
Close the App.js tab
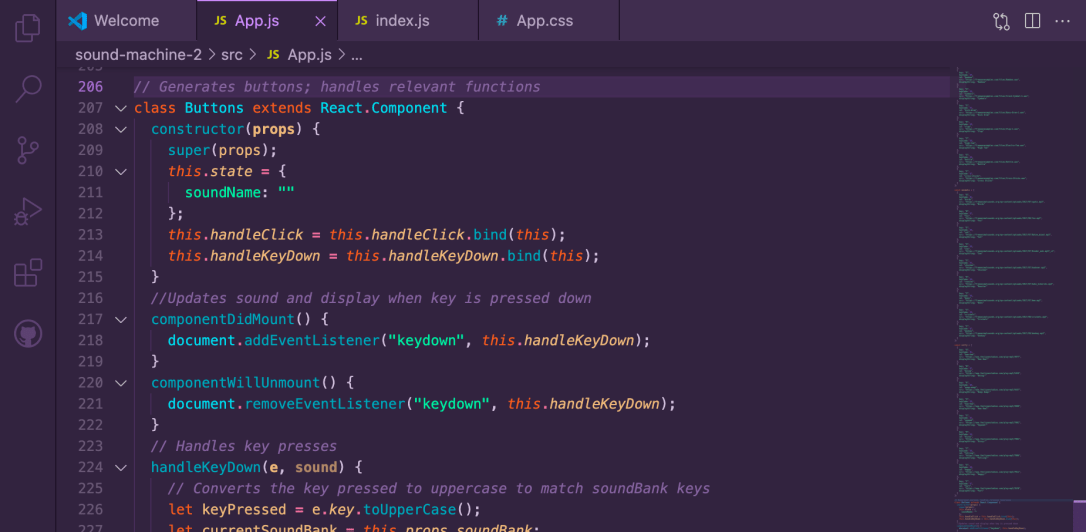[320, 21]
